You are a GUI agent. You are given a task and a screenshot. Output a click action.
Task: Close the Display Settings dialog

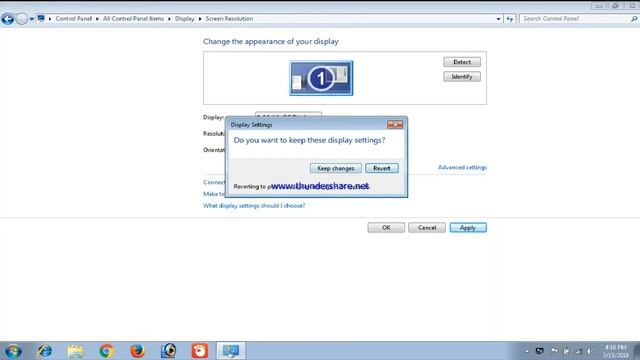pyautogui.click(x=395, y=125)
